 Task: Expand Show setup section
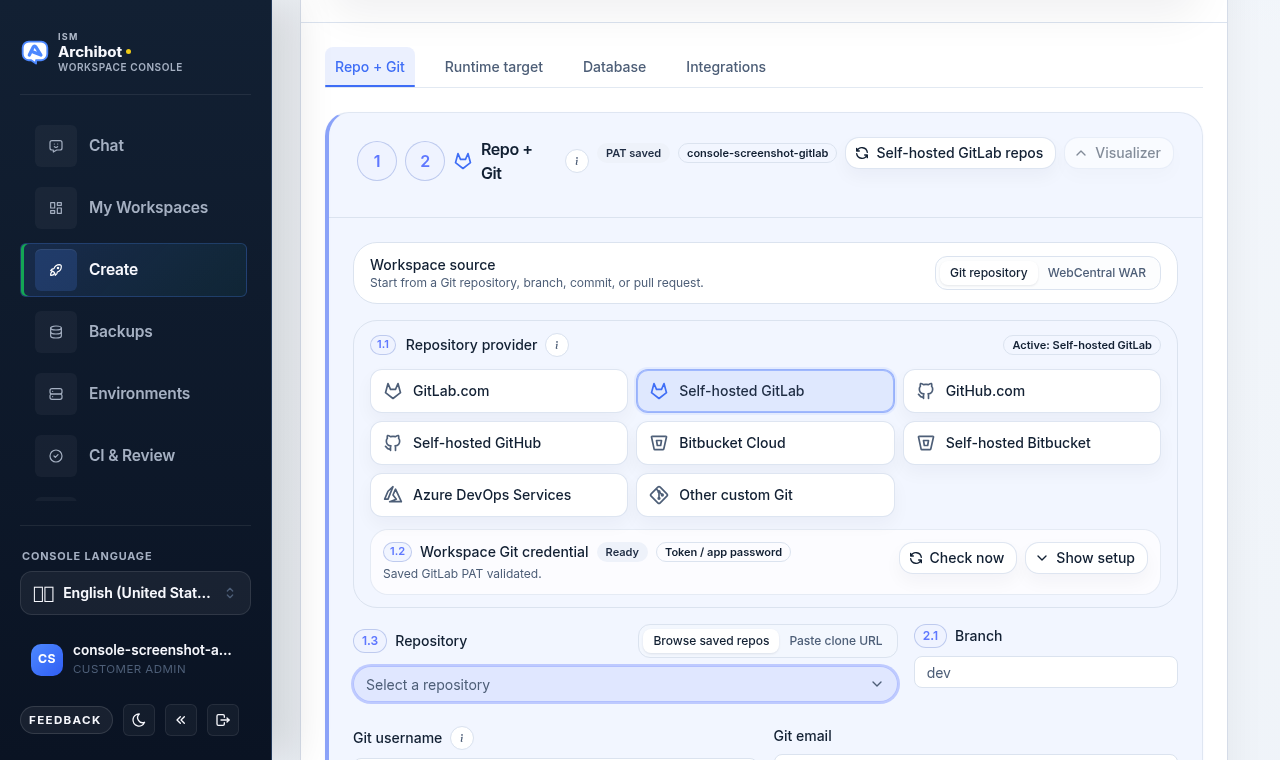[1086, 558]
